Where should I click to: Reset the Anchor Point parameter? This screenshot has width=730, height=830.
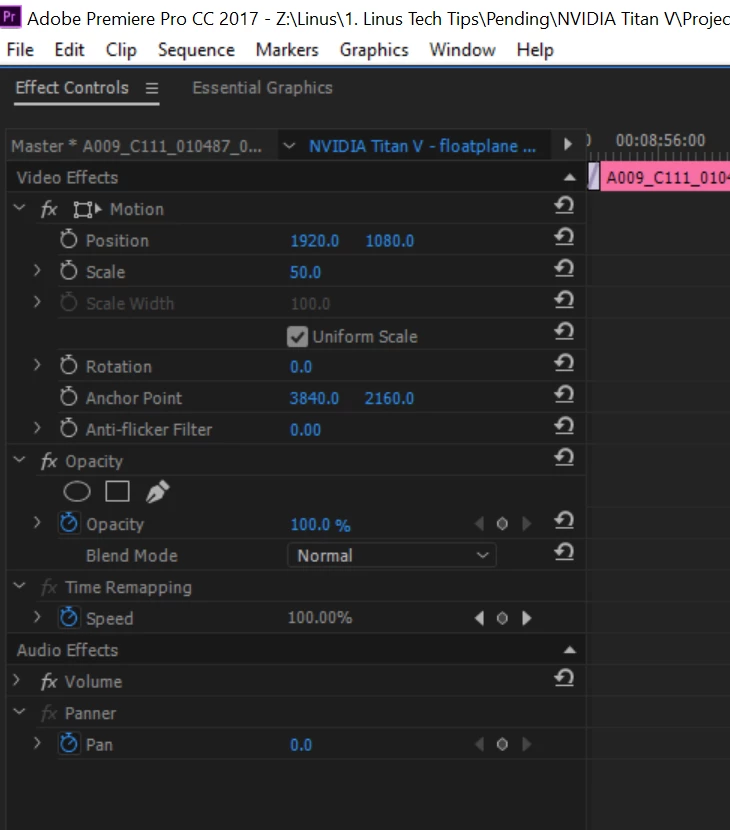pyautogui.click(x=564, y=394)
